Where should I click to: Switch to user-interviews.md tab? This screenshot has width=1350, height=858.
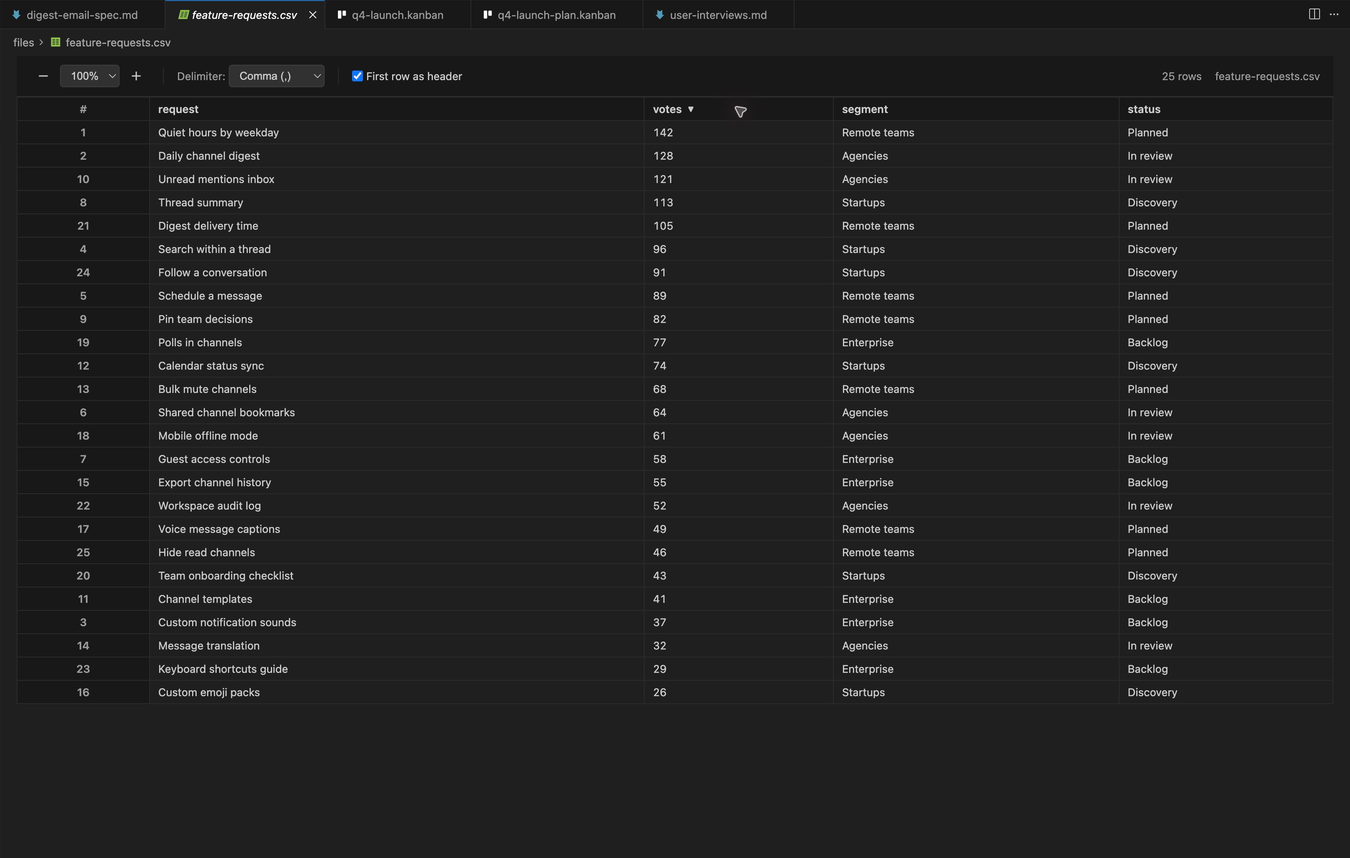coord(718,15)
